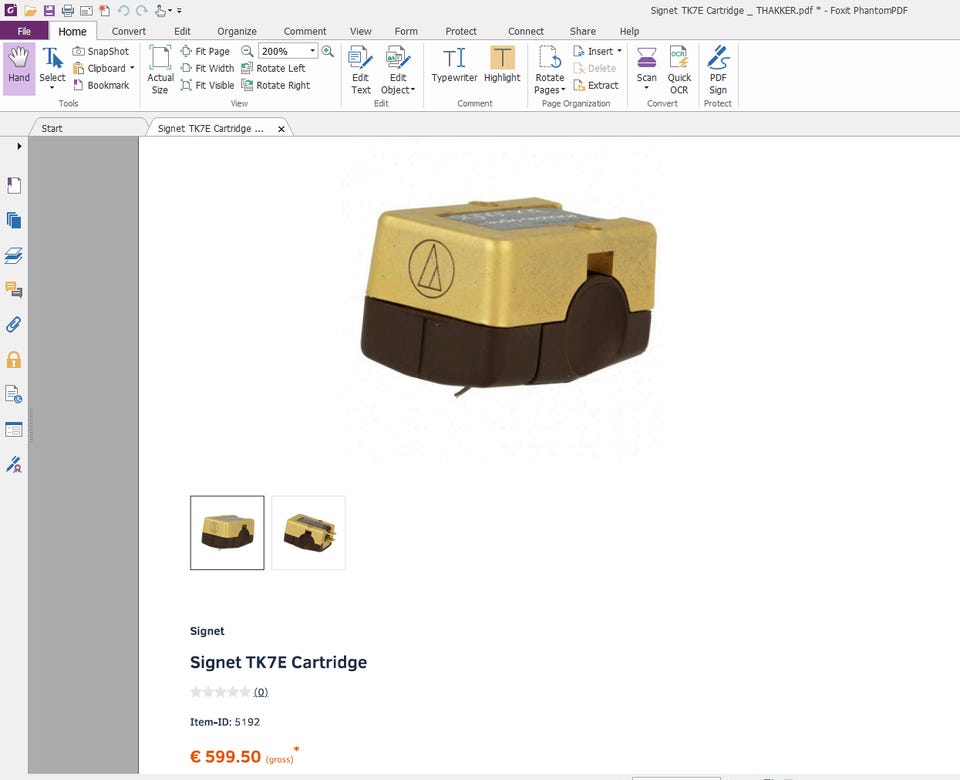Expand the left navigation panel arrow
The height and width of the screenshot is (780, 960).
coord(19,146)
